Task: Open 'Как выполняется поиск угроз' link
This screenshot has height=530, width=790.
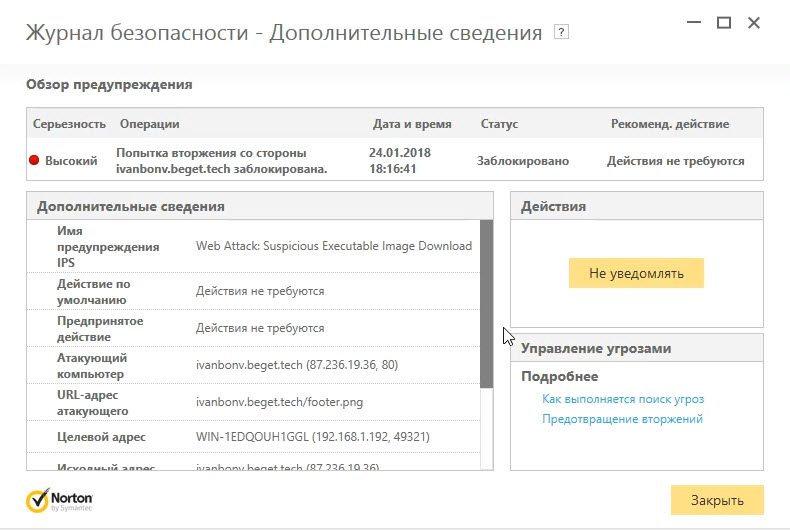Action: (623, 399)
